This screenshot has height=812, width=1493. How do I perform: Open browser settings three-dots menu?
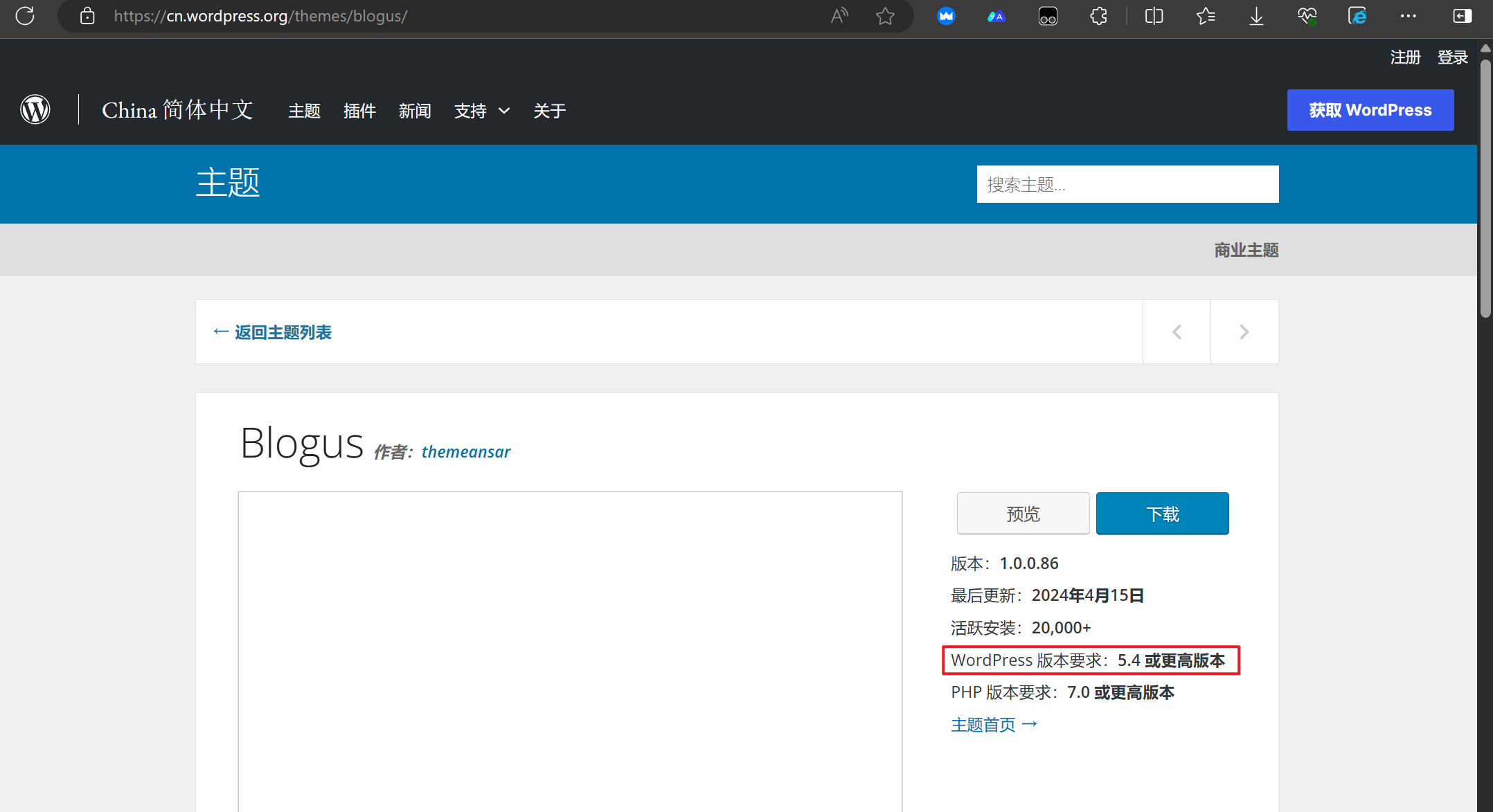coord(1408,16)
